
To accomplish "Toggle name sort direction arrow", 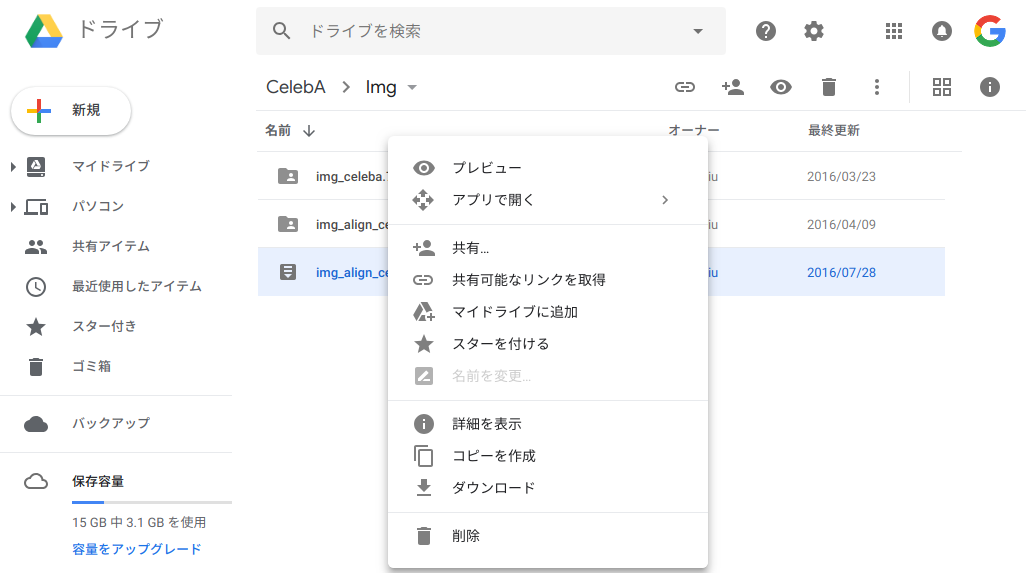I will [309, 131].
